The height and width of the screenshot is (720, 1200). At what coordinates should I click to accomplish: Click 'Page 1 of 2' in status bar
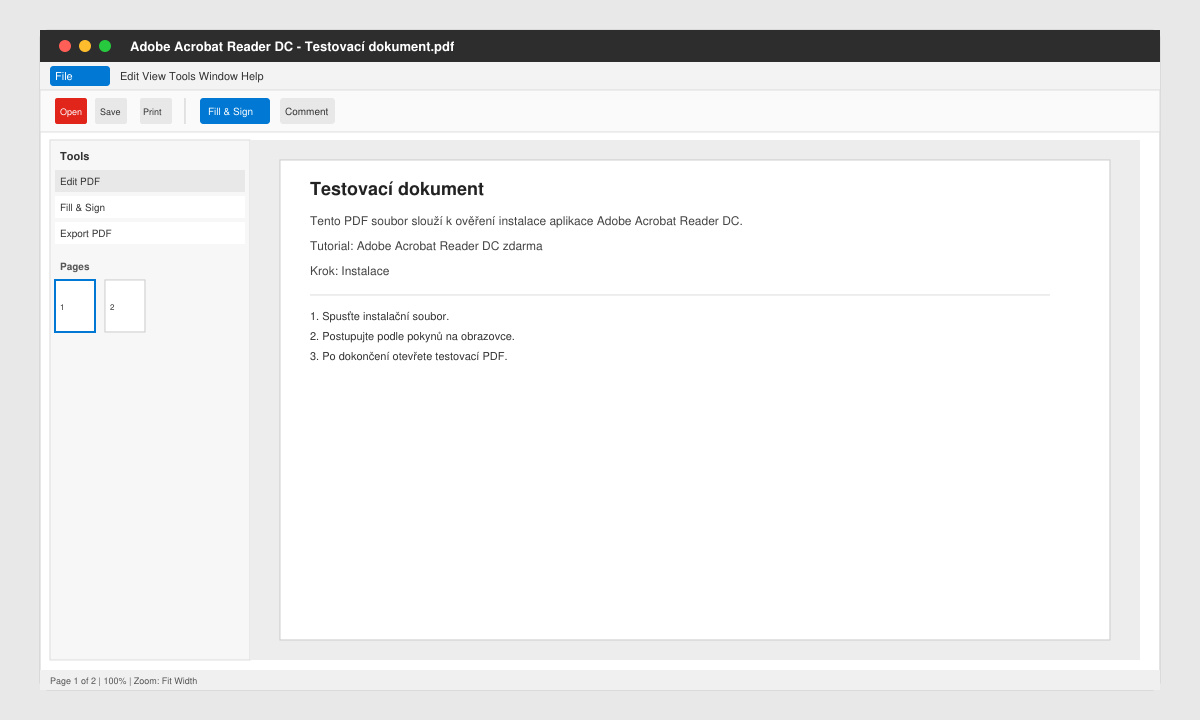point(73,681)
